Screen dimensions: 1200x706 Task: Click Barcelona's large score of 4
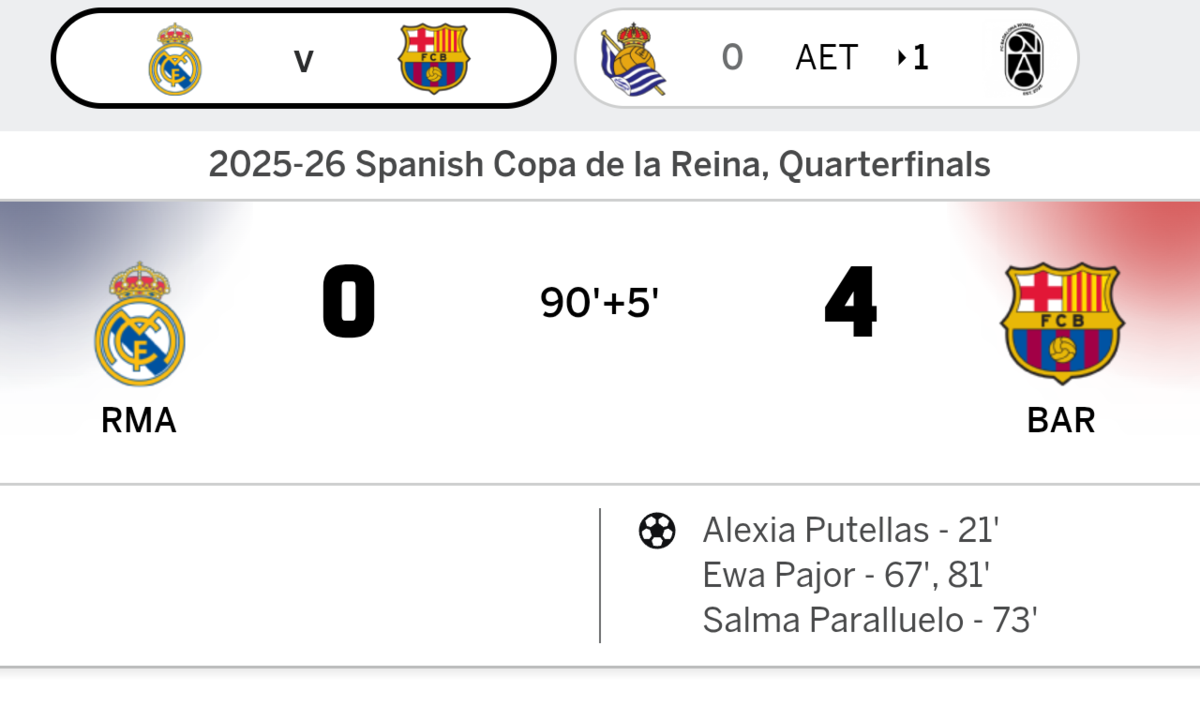pyautogui.click(x=851, y=302)
